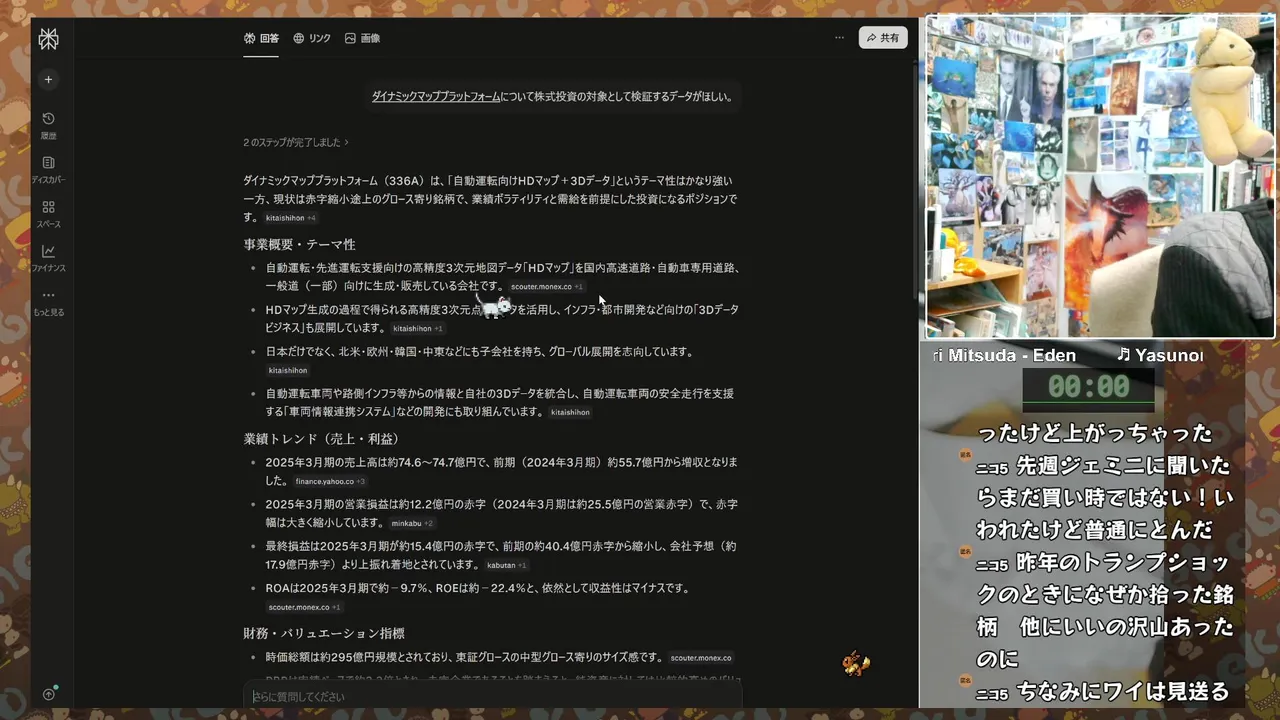Open kitaishihon +1 source chip

pyautogui.click(x=417, y=329)
